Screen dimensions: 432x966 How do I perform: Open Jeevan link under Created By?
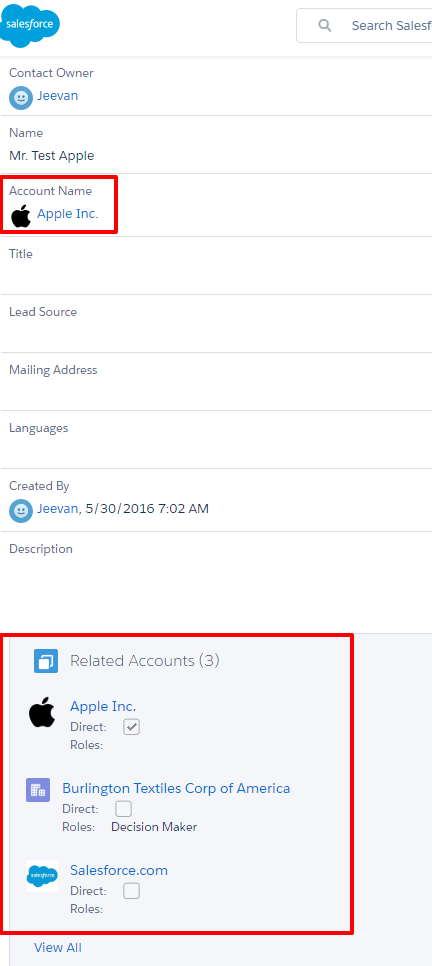pyautogui.click(x=58, y=508)
